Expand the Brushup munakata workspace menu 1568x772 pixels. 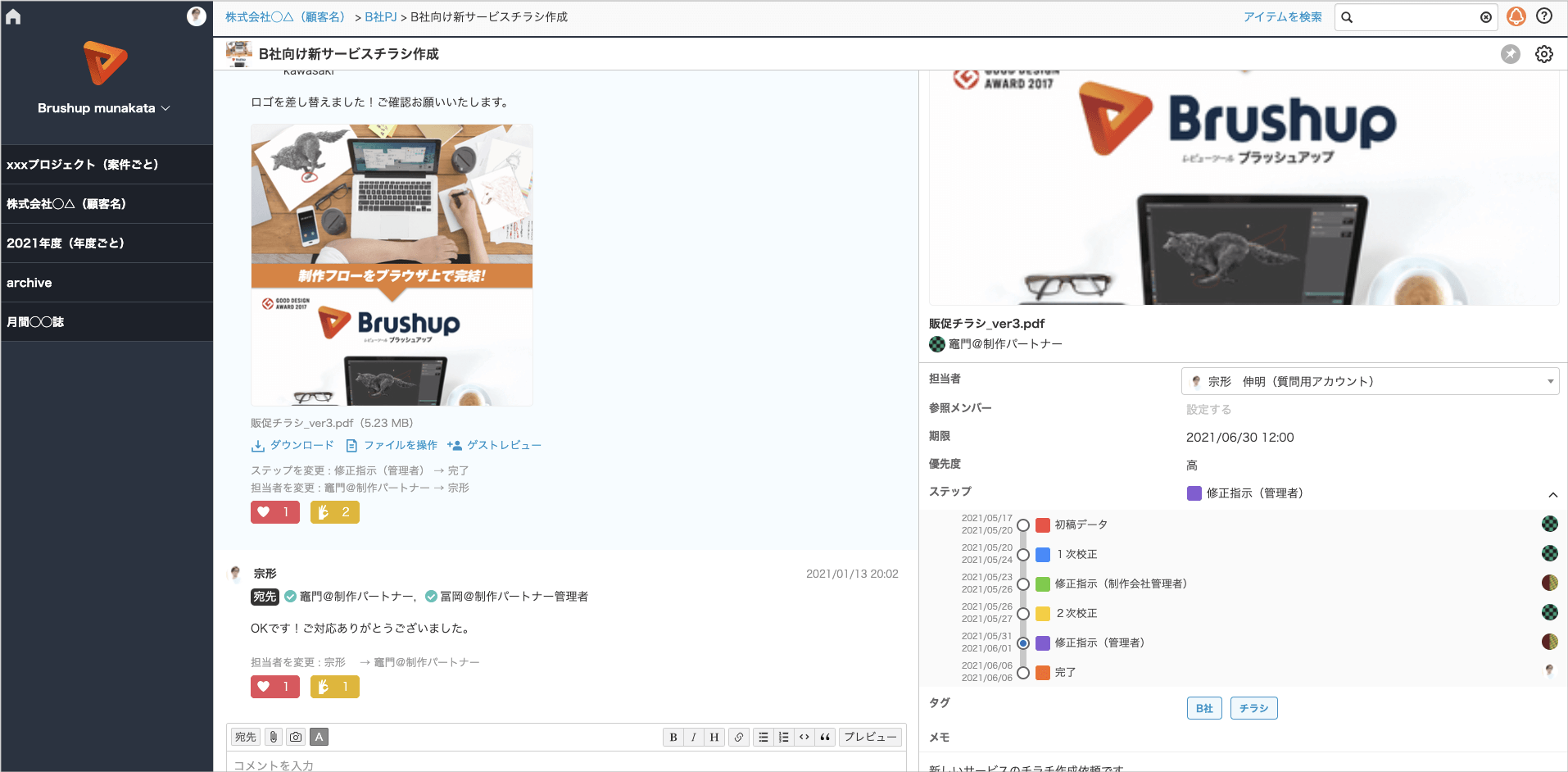(104, 108)
